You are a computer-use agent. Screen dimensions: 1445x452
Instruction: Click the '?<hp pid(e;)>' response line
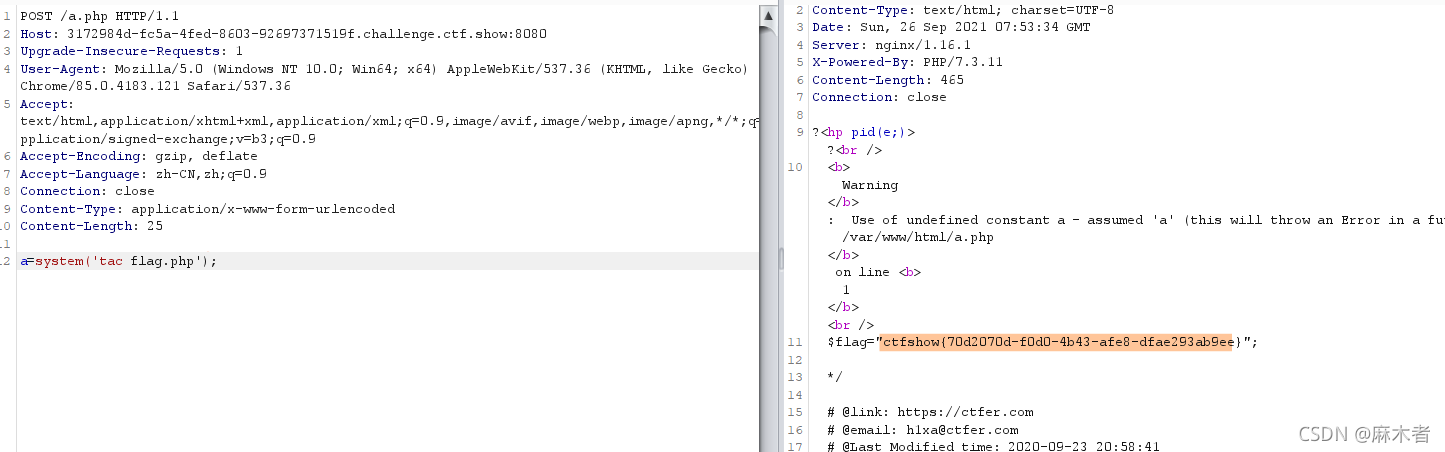pos(863,132)
